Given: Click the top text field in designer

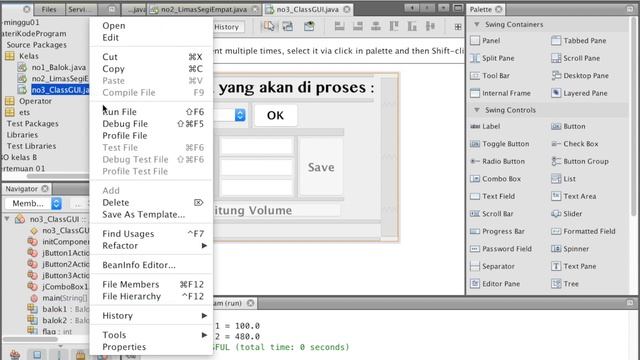Looking at the screenshot, I should (257, 146).
